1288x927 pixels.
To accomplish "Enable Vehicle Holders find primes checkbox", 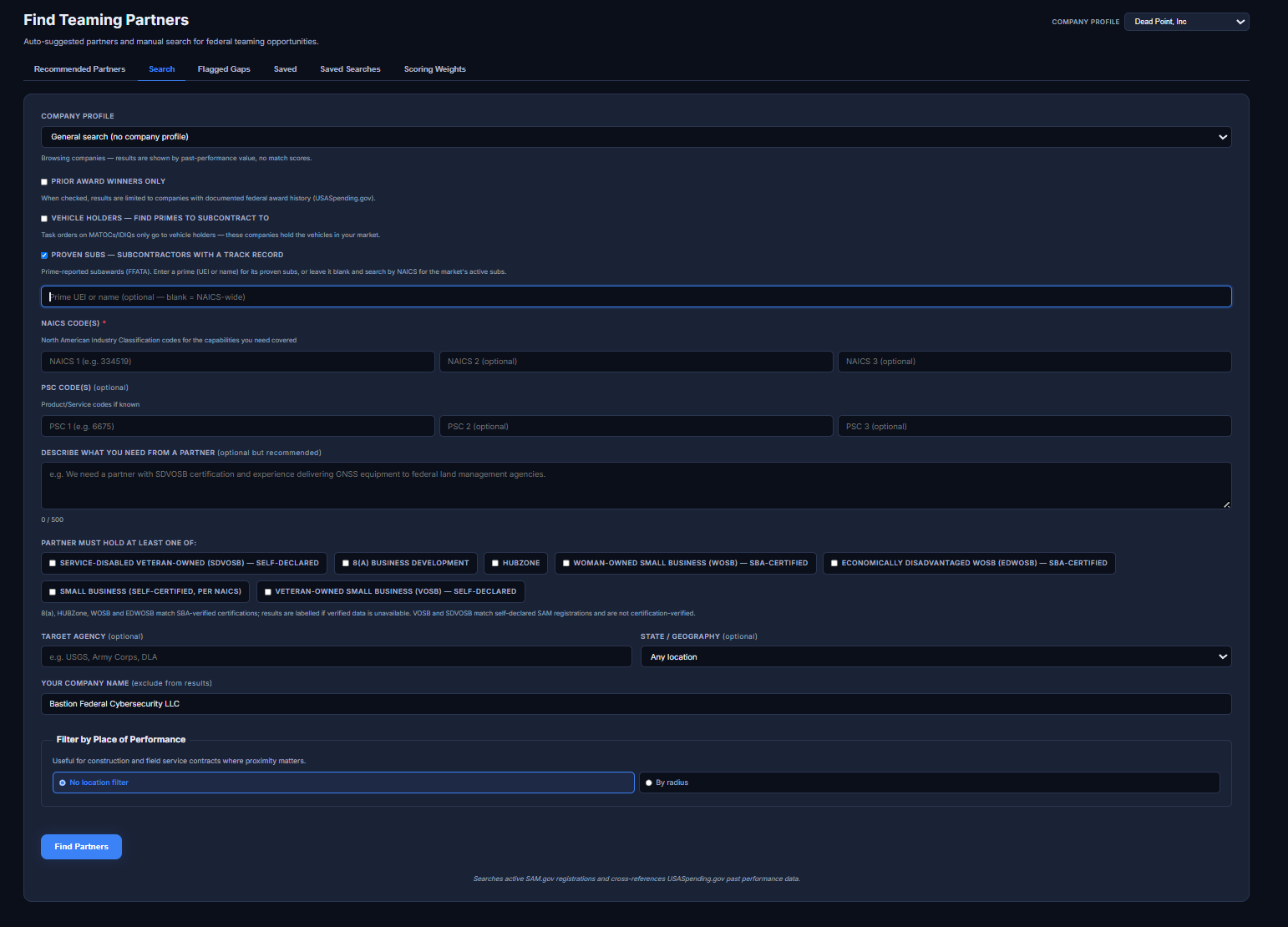I will [x=44, y=219].
